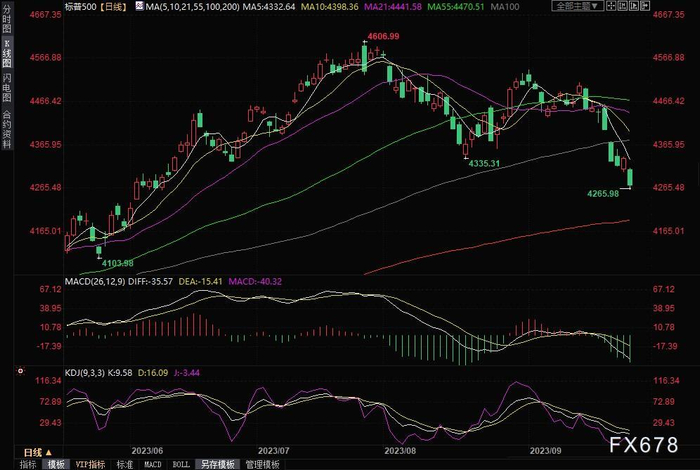
Task: Open the 闪电图 side tab
Action: pos(6,87)
